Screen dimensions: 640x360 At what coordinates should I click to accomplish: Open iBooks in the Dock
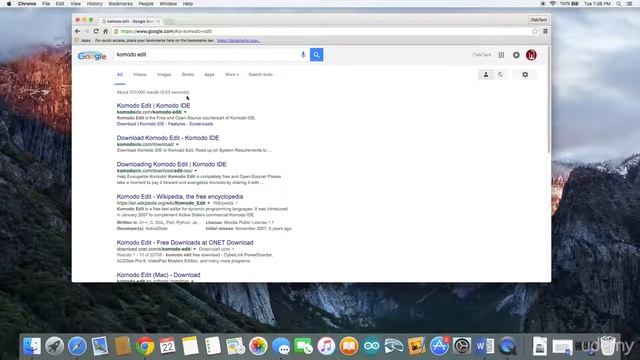click(x=349, y=346)
